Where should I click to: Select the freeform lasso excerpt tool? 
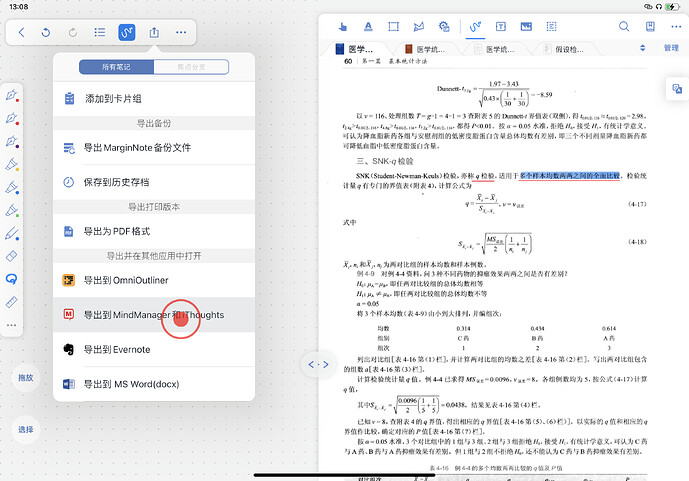419,27
